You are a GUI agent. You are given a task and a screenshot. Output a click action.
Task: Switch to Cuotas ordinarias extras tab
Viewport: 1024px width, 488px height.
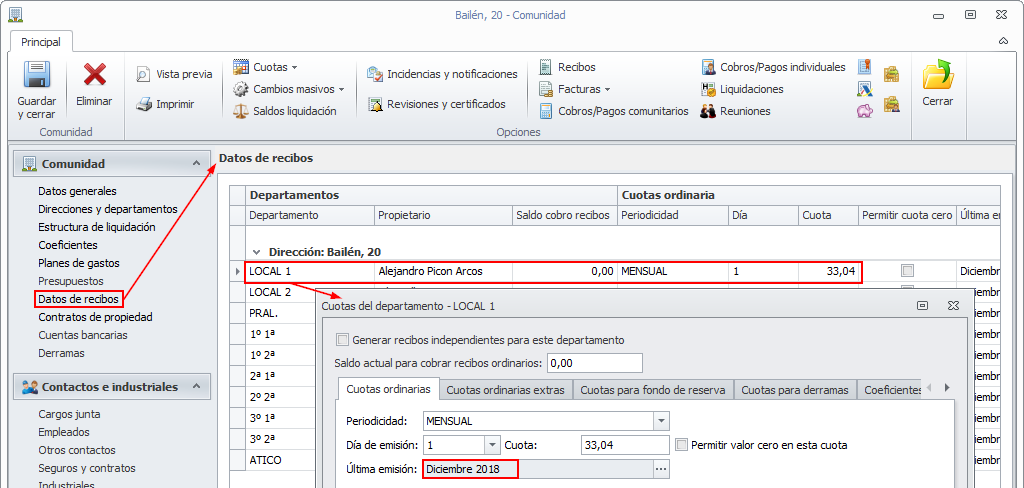(505, 390)
